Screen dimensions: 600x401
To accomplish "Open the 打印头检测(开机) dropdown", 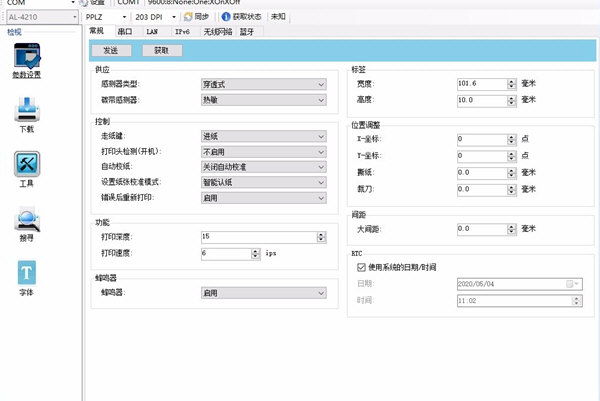I will click(264, 152).
